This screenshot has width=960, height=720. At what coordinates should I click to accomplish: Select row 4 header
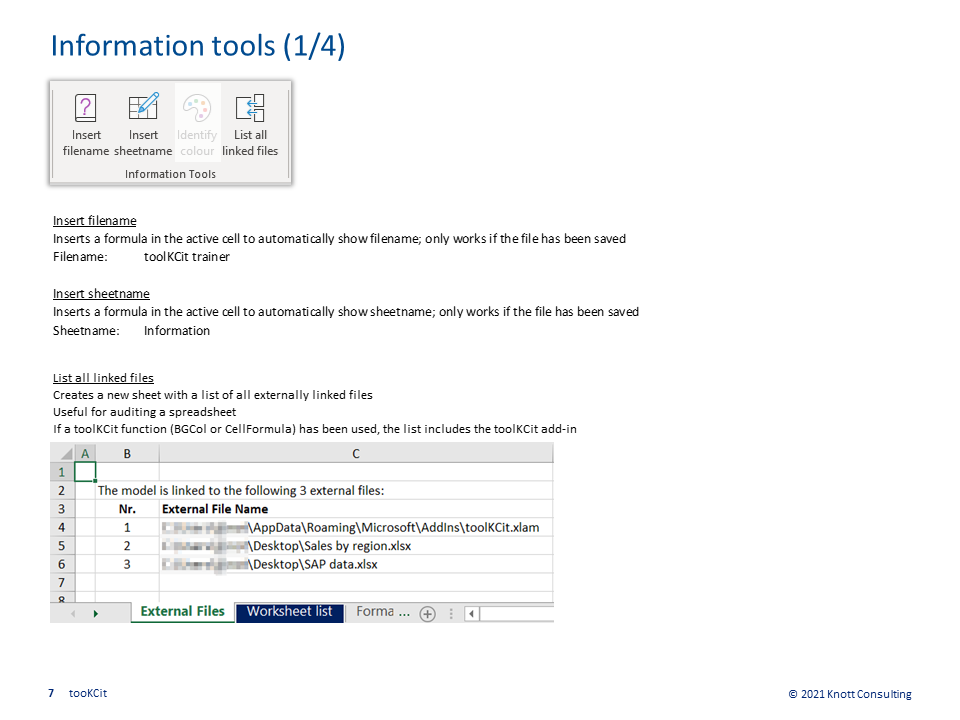[62, 527]
